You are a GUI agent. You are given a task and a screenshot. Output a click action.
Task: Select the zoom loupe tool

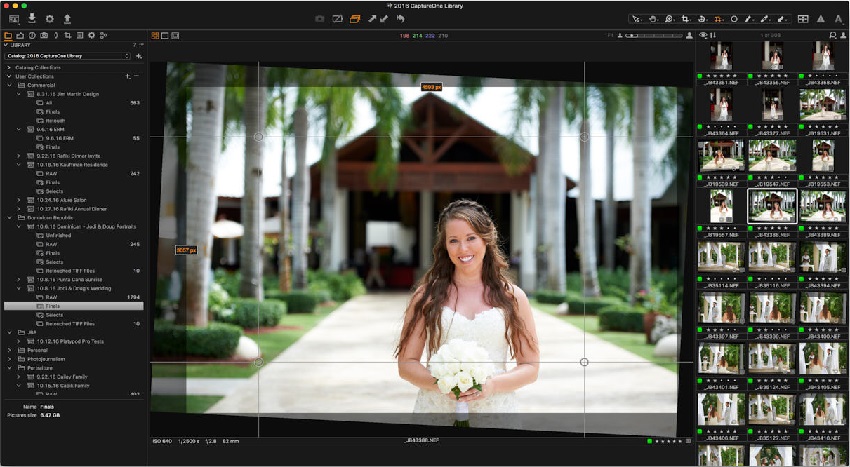[669, 19]
